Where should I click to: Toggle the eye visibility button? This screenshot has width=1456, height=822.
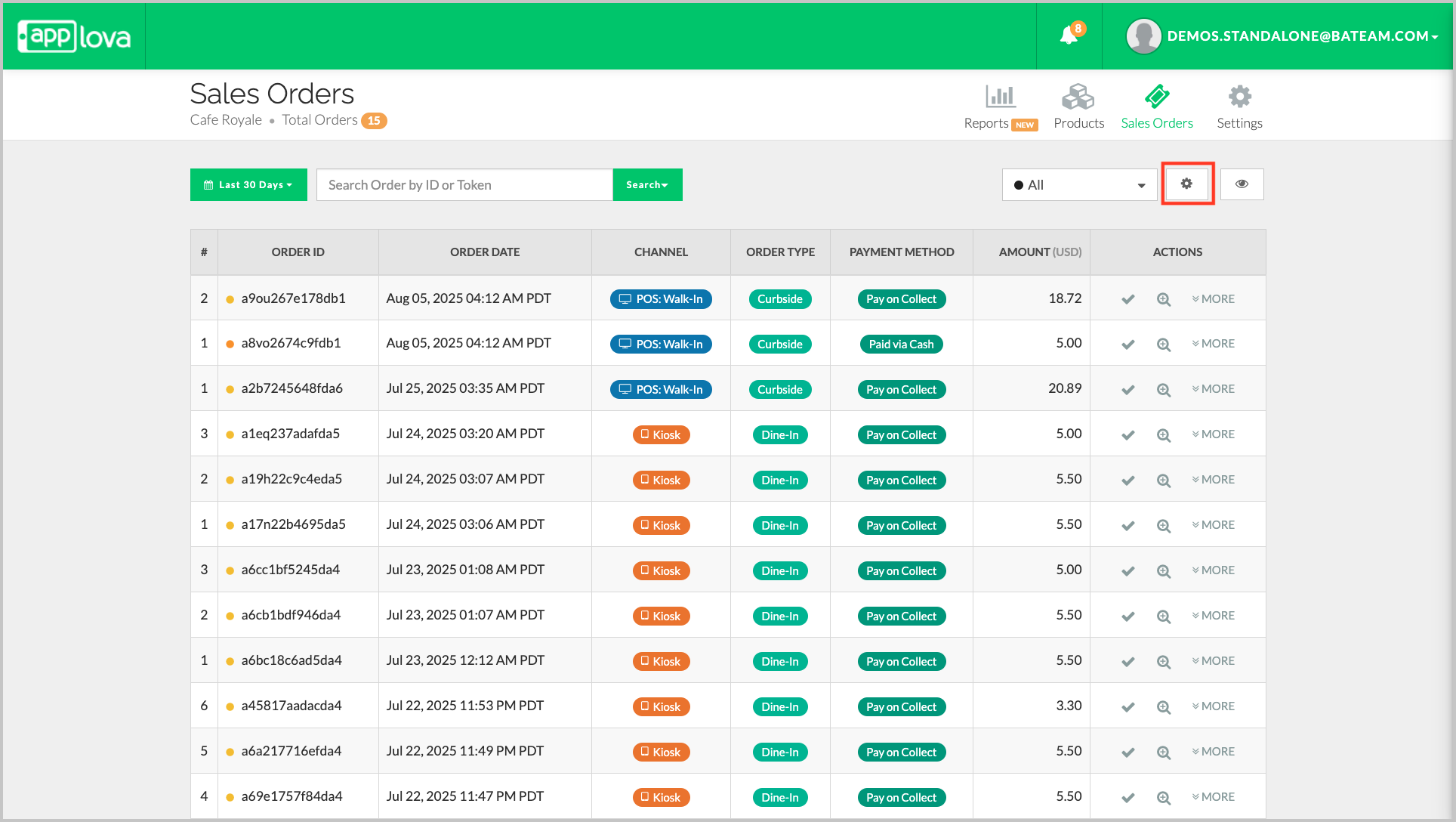click(1242, 184)
